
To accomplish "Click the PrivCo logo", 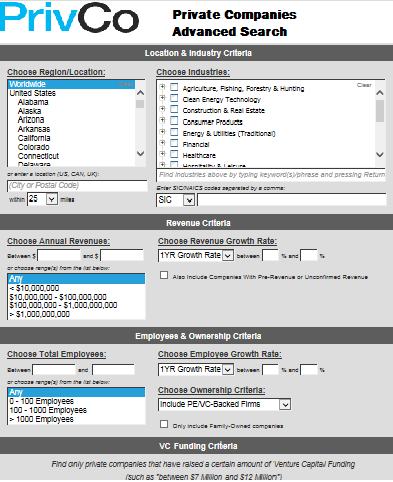I will tap(69, 17).
